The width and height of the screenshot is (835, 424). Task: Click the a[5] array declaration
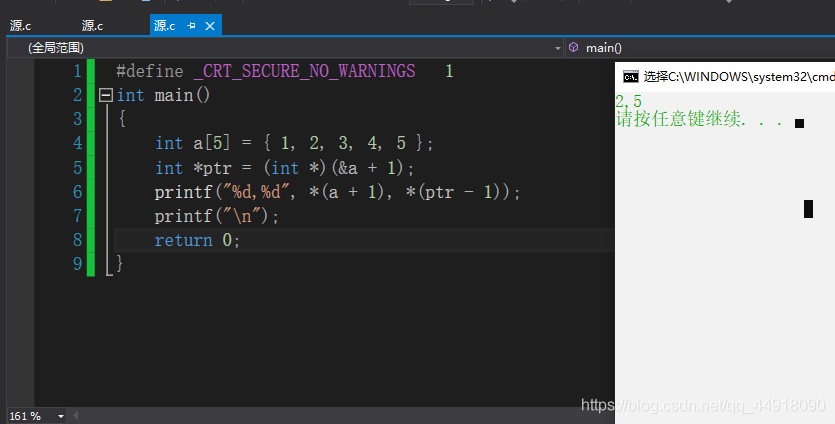(212, 143)
